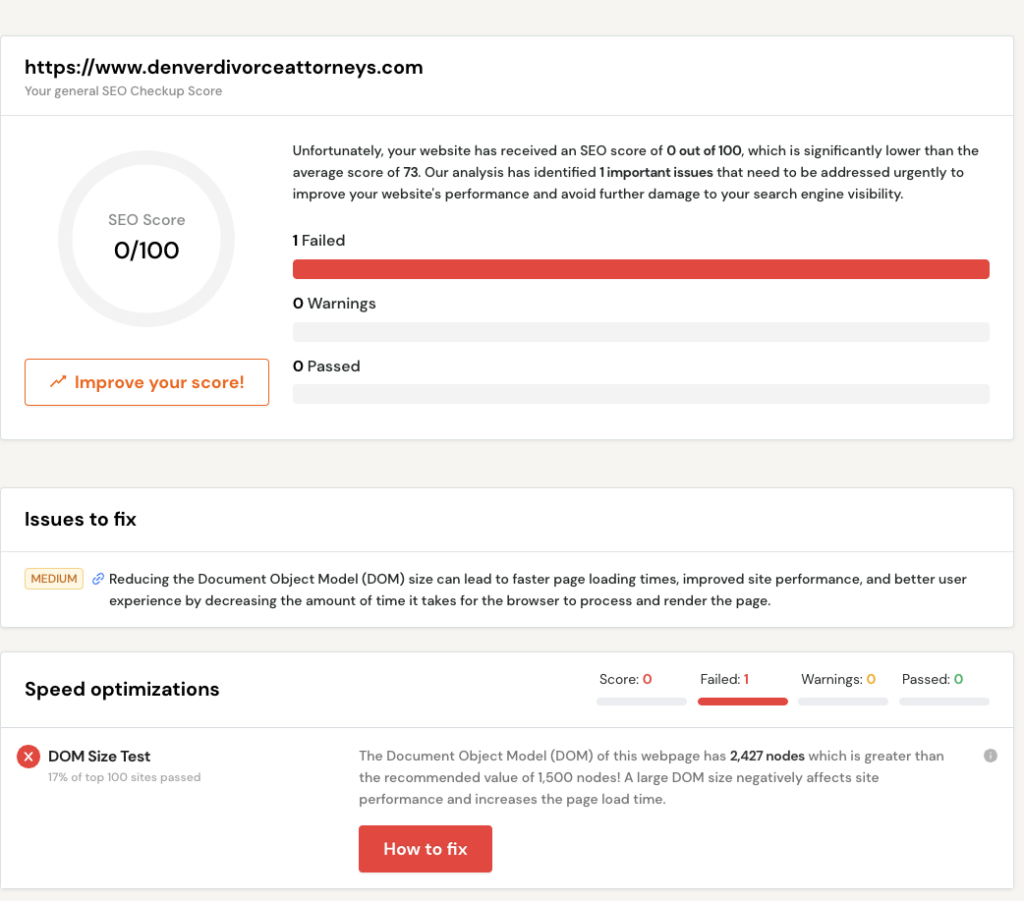Image resolution: width=1024 pixels, height=901 pixels.
Task: Click the DOM Size Test title
Action: click(x=99, y=757)
